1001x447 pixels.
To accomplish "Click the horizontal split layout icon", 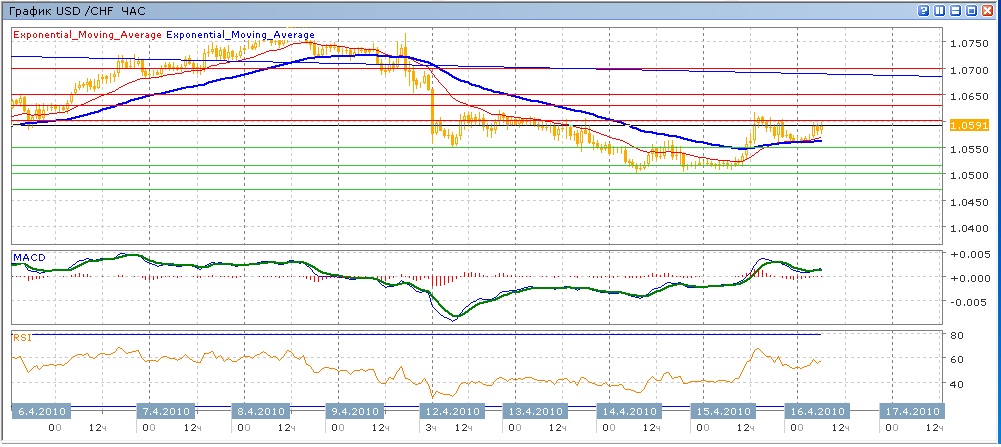I will click(956, 10).
